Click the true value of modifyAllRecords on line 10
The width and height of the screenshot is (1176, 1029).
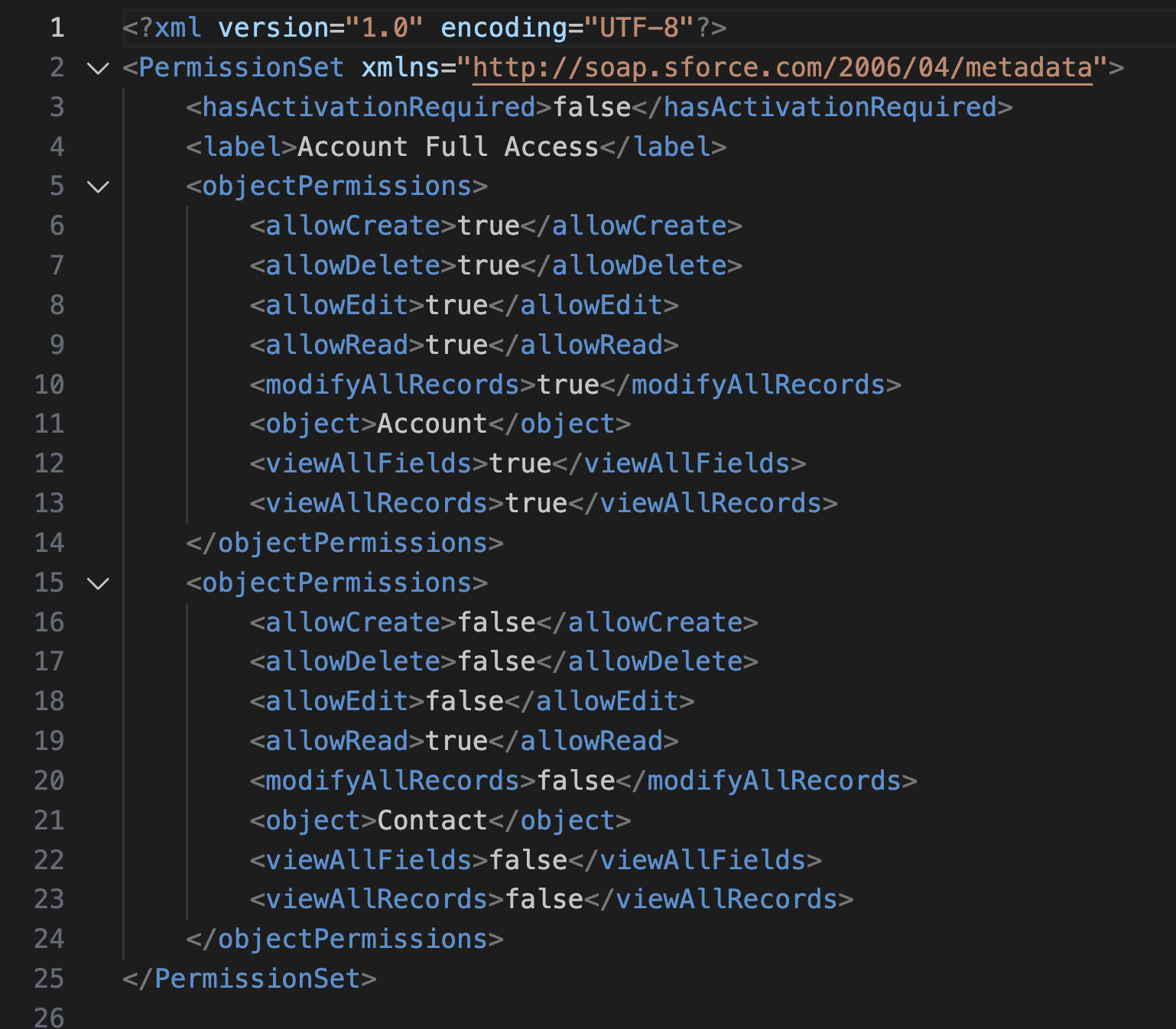point(568,385)
